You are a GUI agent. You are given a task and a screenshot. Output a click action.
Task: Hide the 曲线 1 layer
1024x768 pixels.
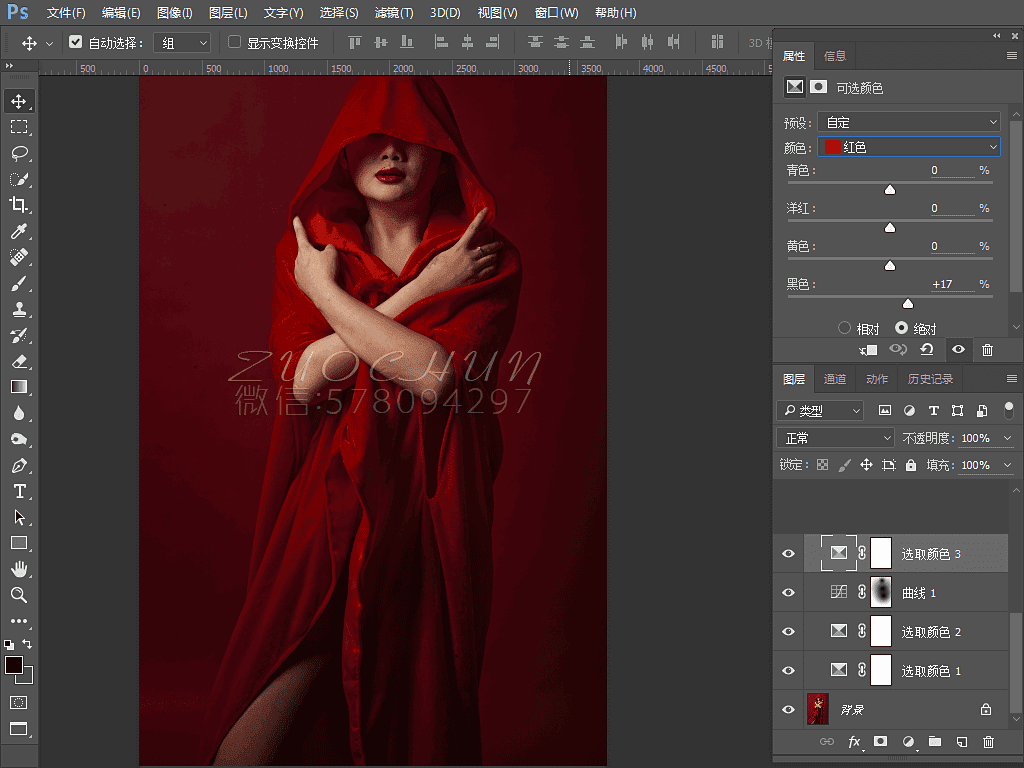[x=788, y=593]
